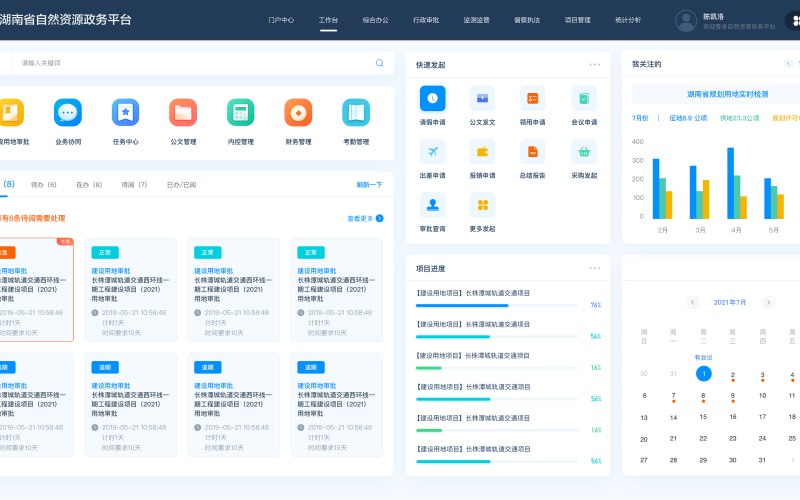Go to the next calendar month
Viewport: 800px width, 500px height.
coord(768,302)
